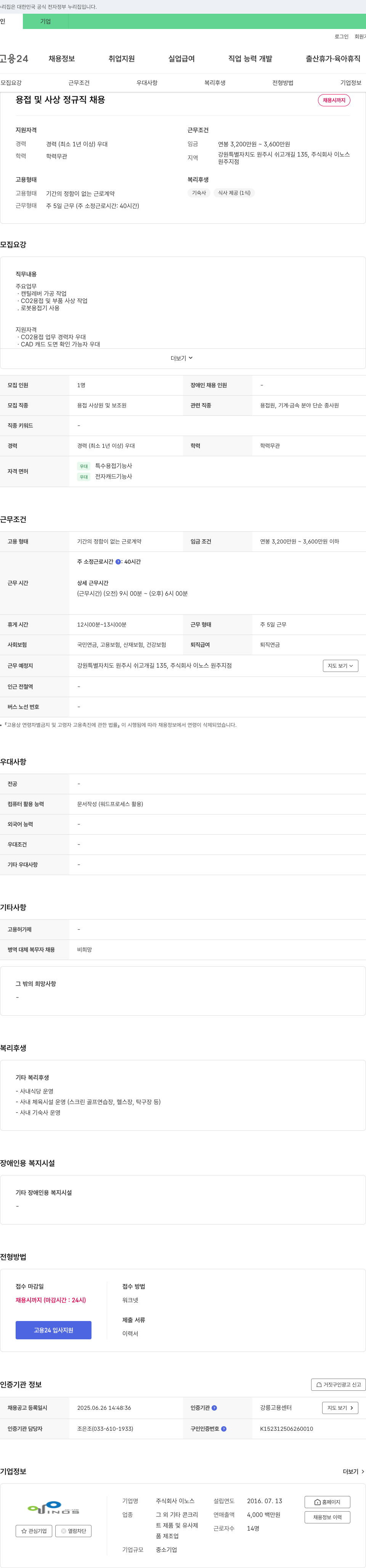Select the 강릉고용센터 text

(x=276, y=1408)
